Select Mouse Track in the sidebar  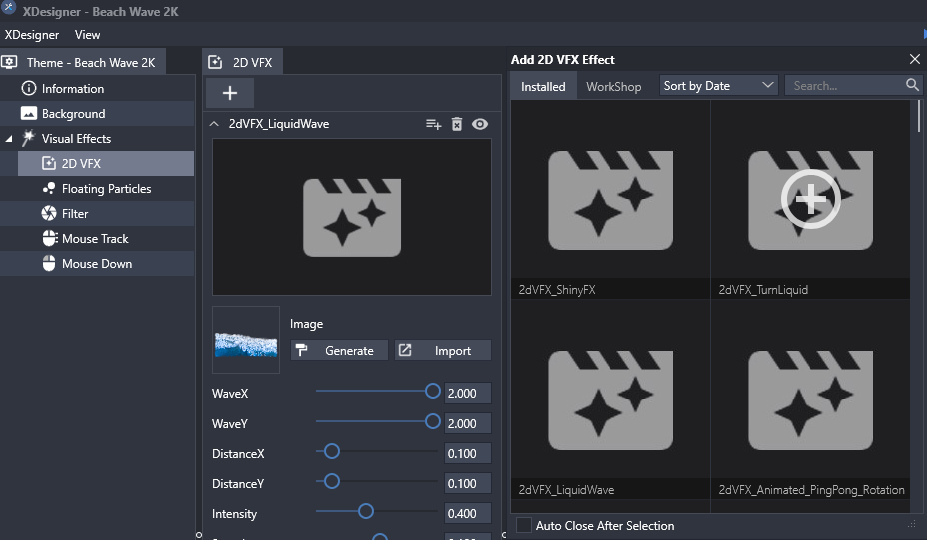pos(95,239)
